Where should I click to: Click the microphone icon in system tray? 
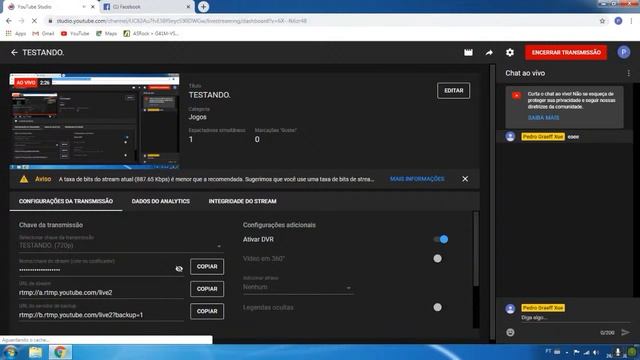[618, 352]
